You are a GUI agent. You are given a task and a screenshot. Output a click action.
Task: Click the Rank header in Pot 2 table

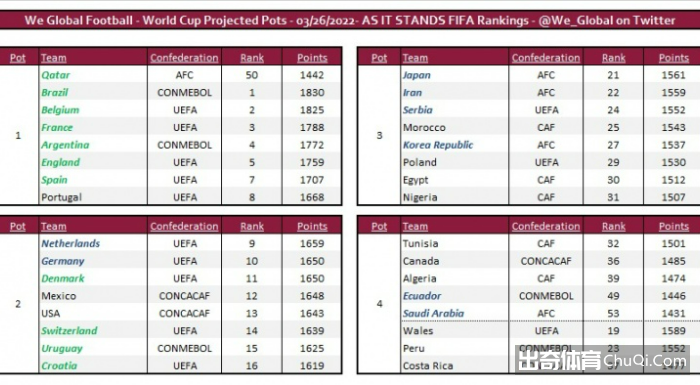coord(252,226)
